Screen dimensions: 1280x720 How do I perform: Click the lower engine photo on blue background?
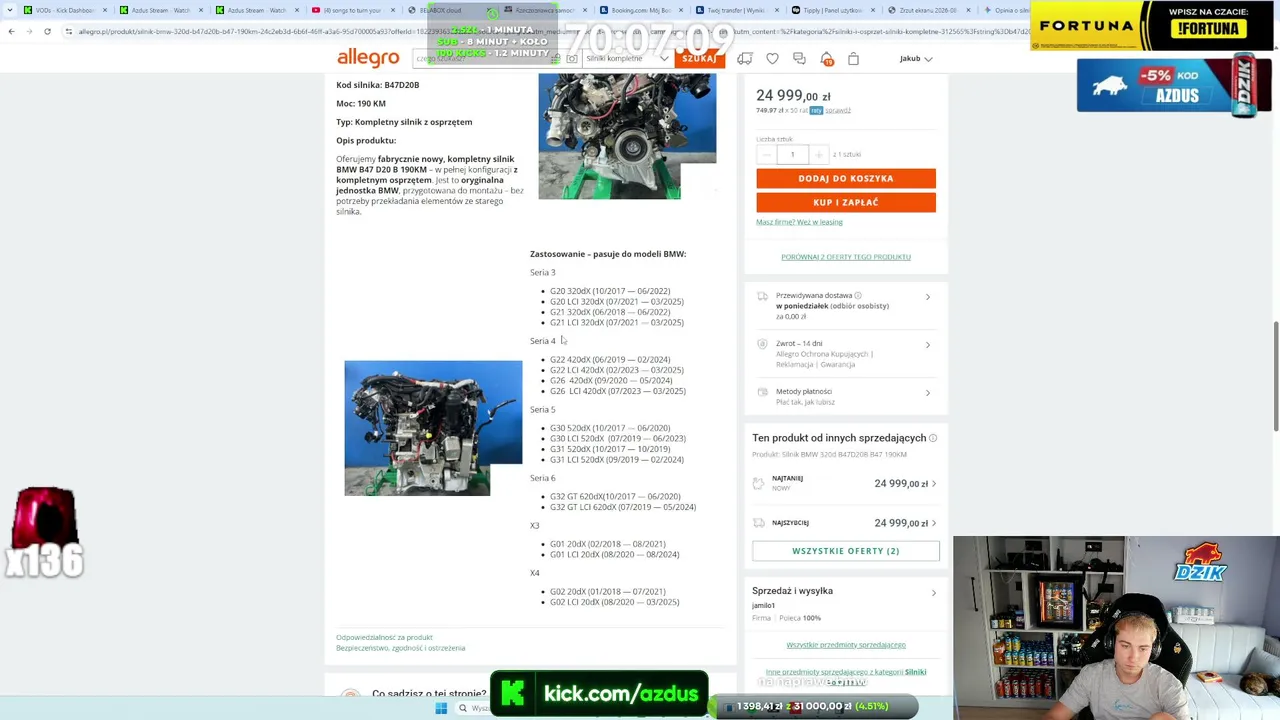(433, 428)
